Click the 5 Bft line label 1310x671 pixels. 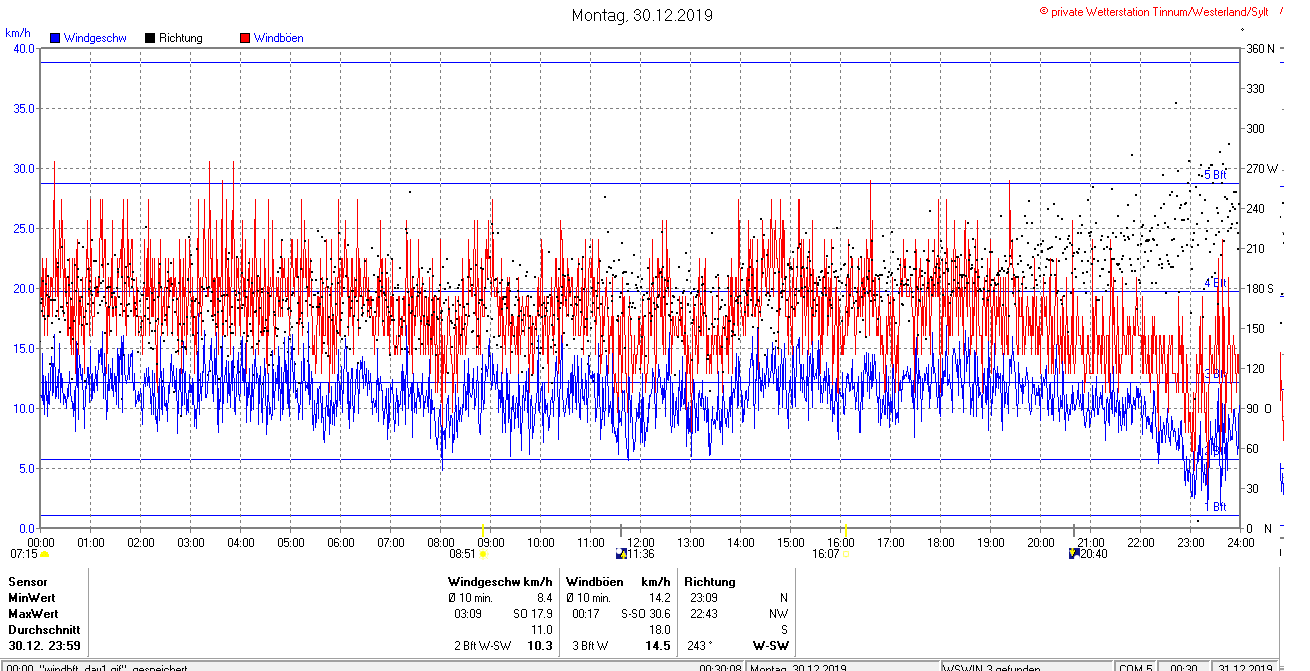[x=1215, y=175]
